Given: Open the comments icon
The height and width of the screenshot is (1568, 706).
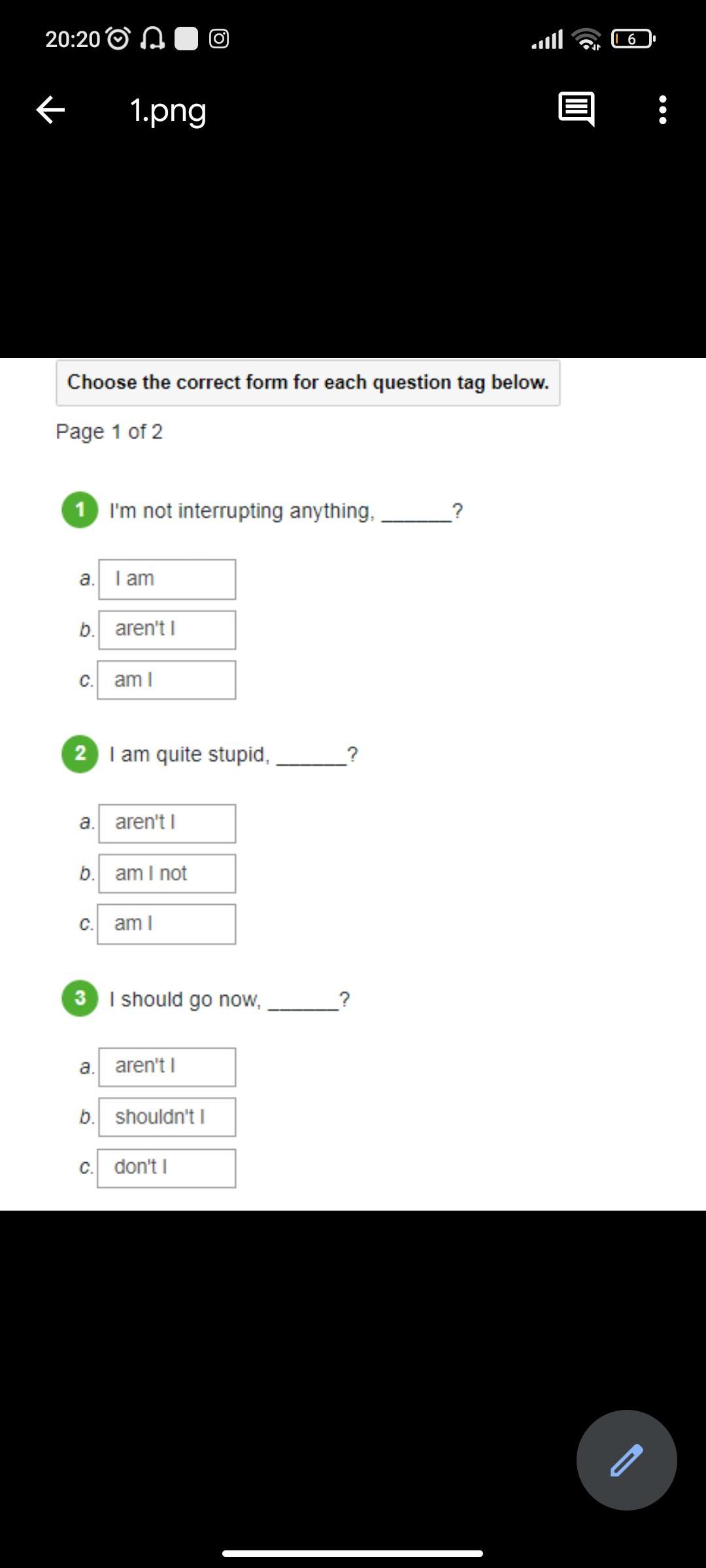Looking at the screenshot, I should [576, 109].
